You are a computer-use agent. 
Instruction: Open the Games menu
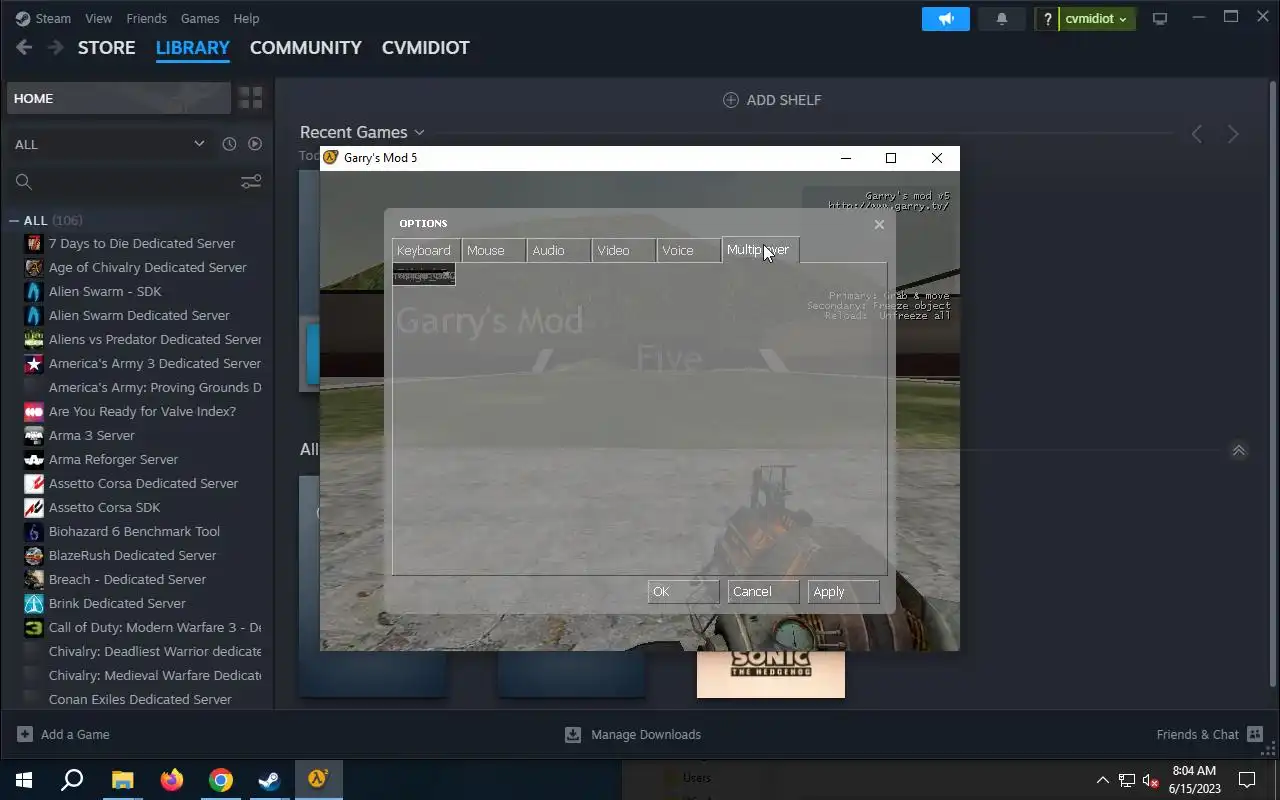click(200, 18)
